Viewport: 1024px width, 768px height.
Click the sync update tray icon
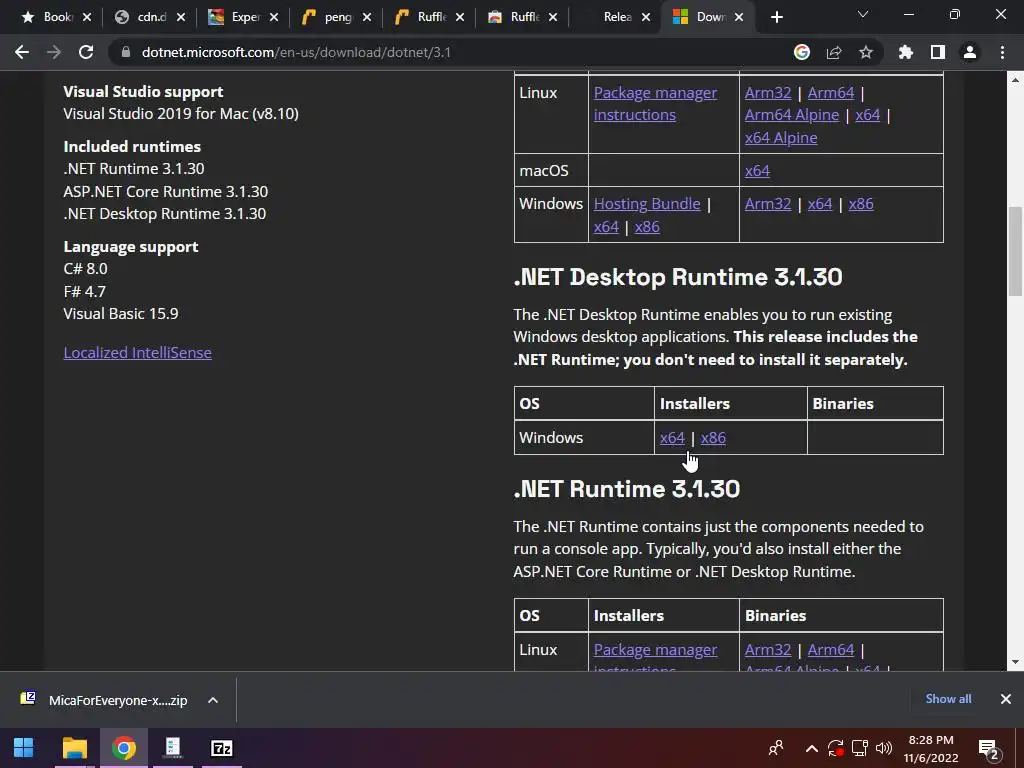[x=835, y=748]
